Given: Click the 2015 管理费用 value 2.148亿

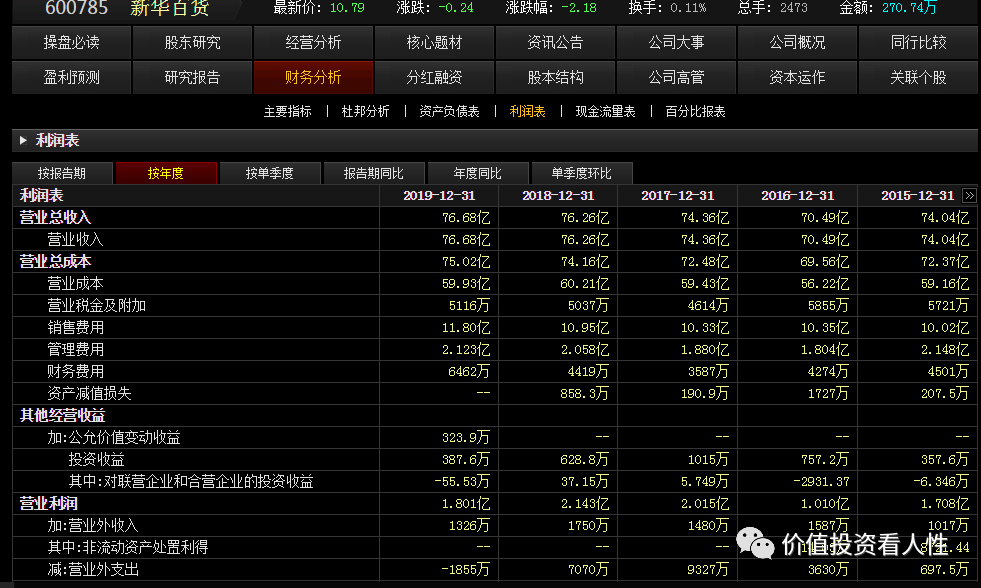Looking at the screenshot, I should (945, 349).
